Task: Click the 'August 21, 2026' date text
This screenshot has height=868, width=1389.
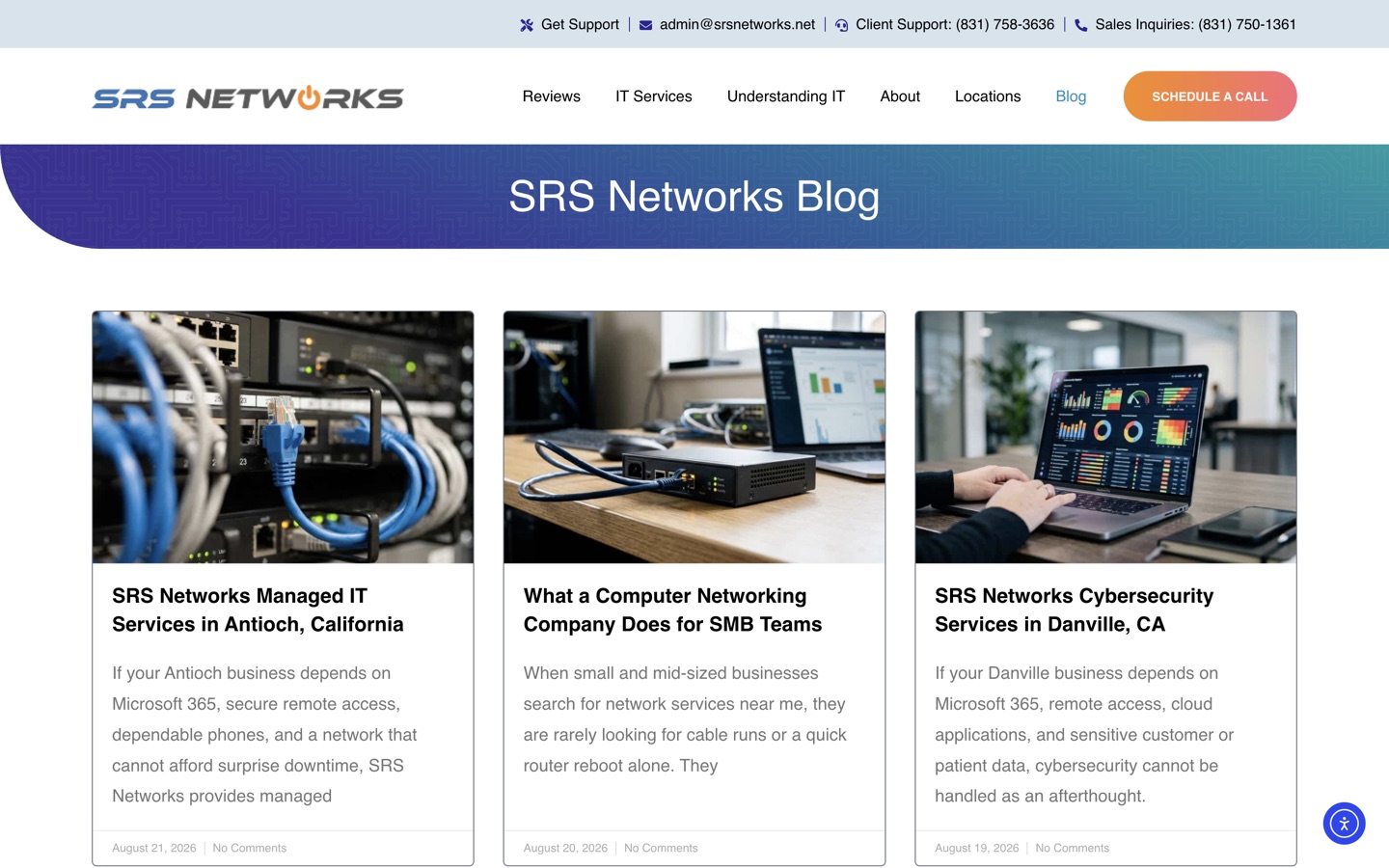Action: (153, 848)
